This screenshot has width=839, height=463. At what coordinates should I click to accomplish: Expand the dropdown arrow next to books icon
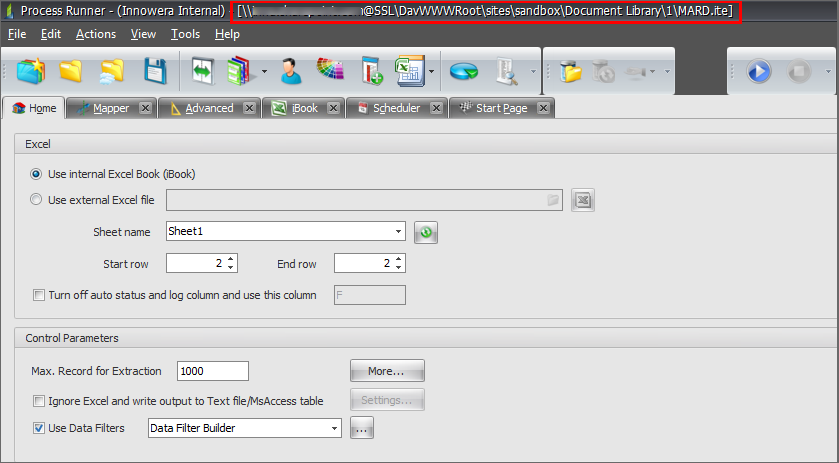coord(264,72)
